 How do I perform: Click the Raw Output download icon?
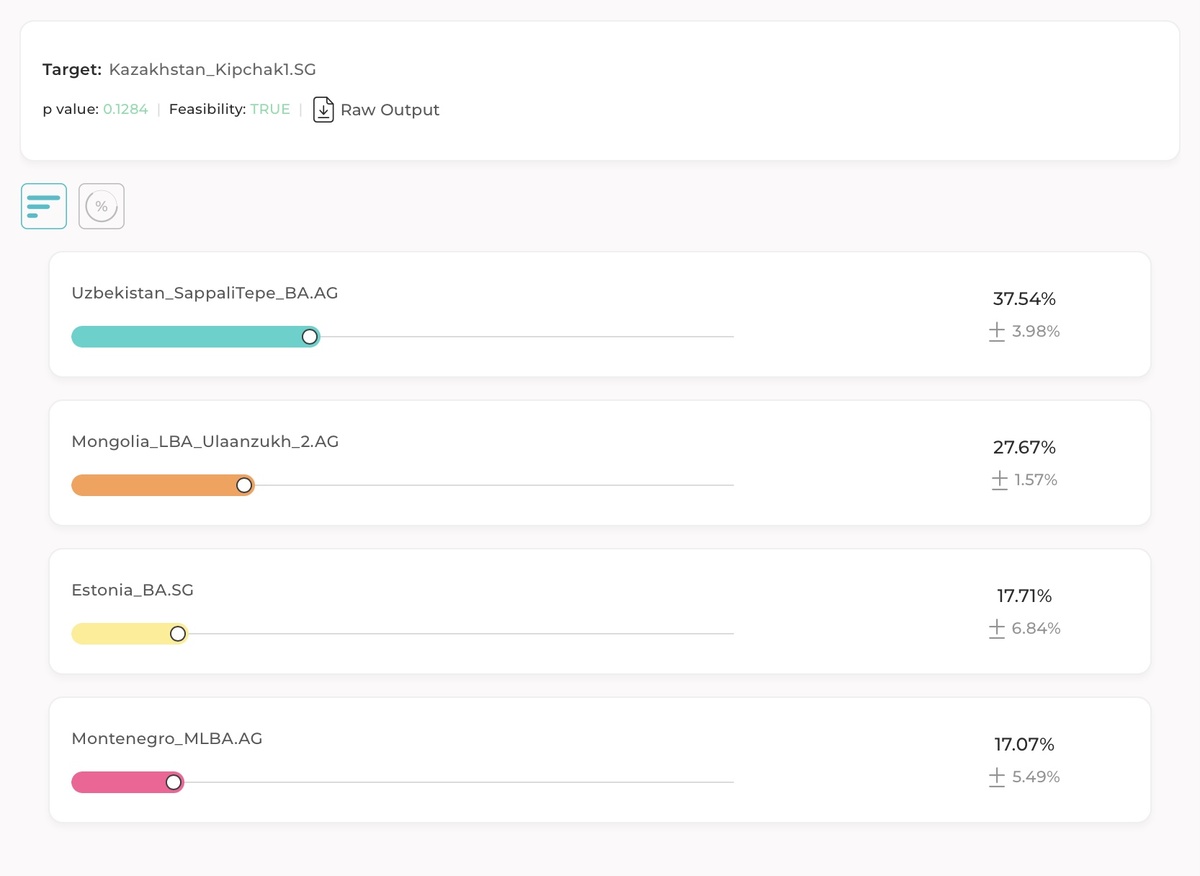click(x=323, y=109)
